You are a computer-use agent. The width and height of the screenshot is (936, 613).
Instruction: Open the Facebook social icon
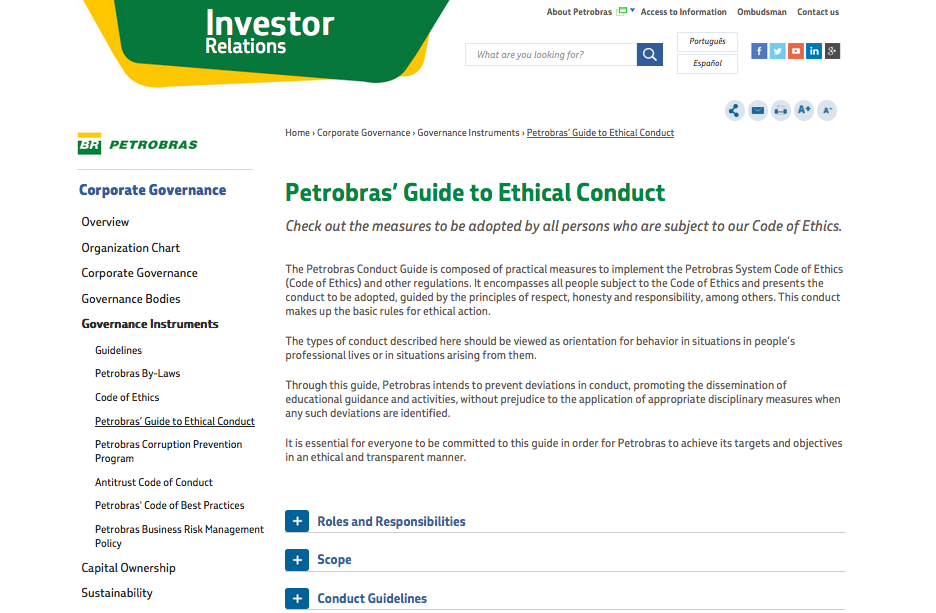(x=759, y=51)
